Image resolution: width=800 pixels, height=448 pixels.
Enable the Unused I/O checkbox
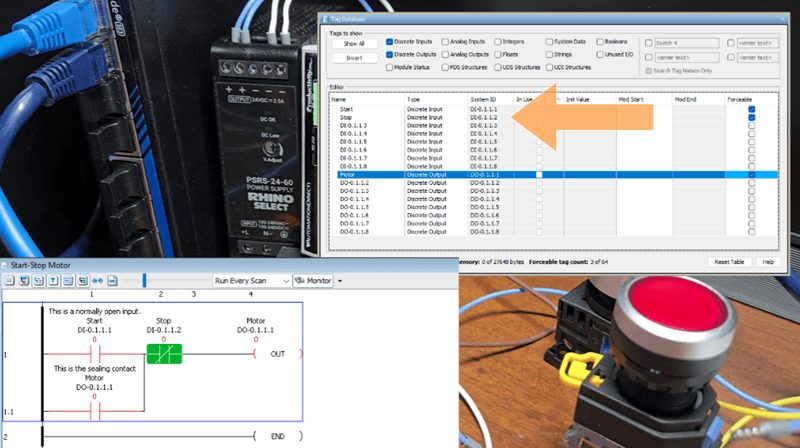600,55
